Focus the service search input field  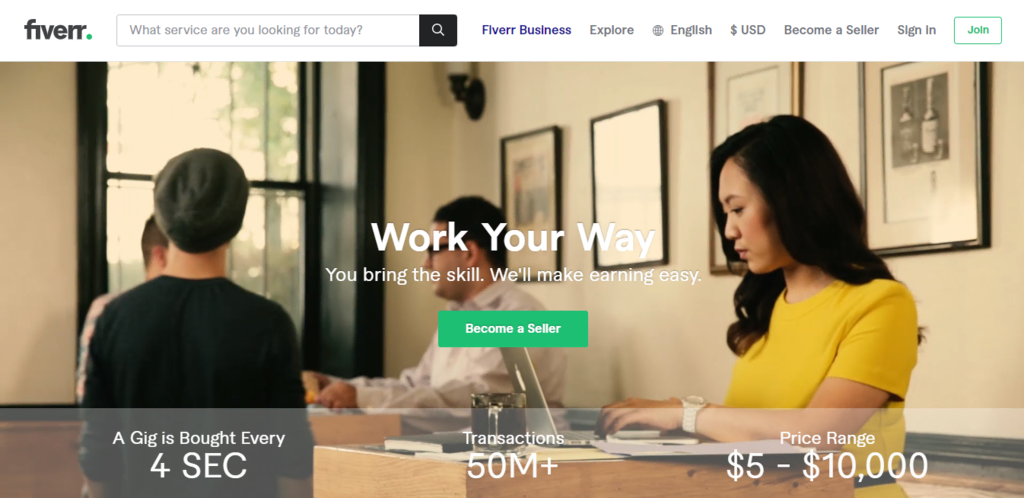(268, 30)
